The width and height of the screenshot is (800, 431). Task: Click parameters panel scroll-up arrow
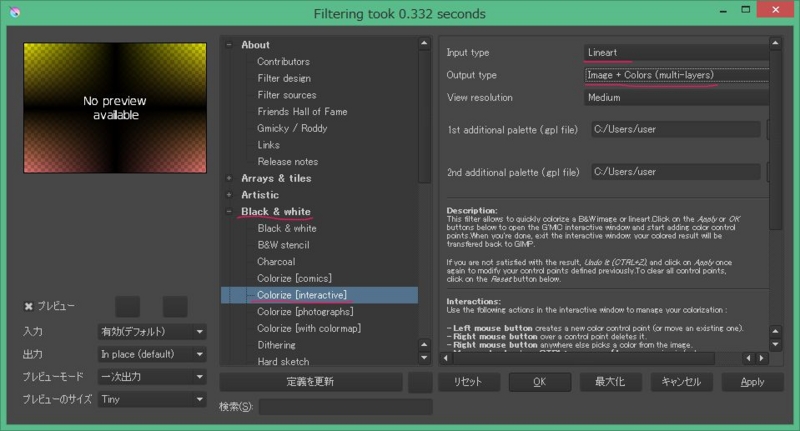click(x=775, y=43)
